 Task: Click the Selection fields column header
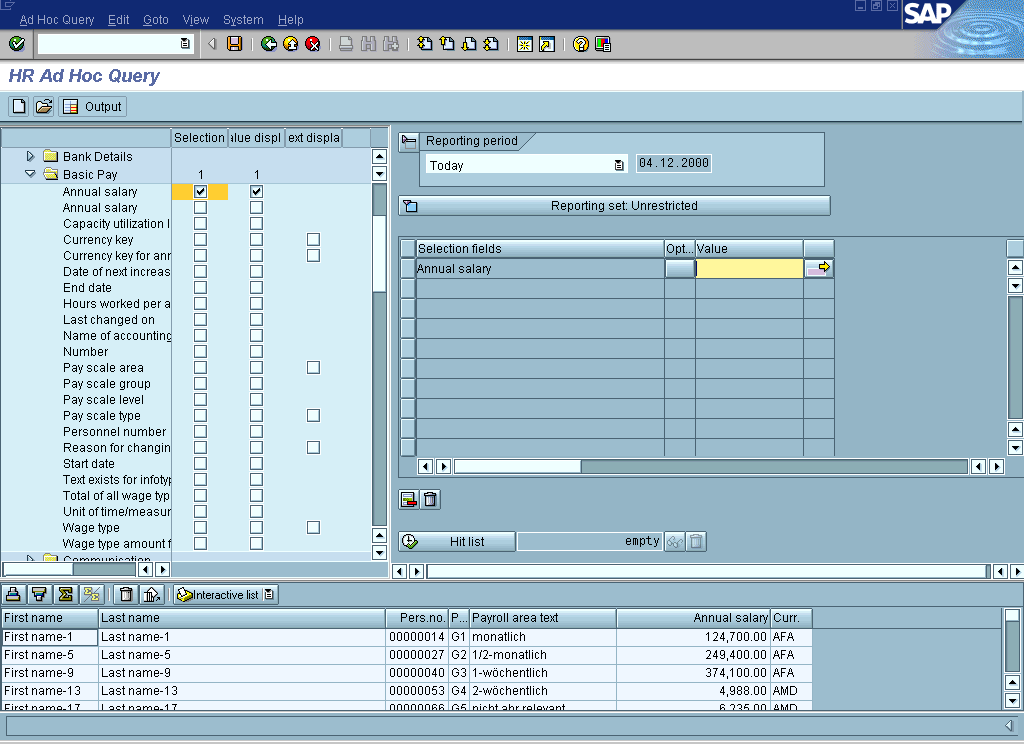click(x=539, y=249)
